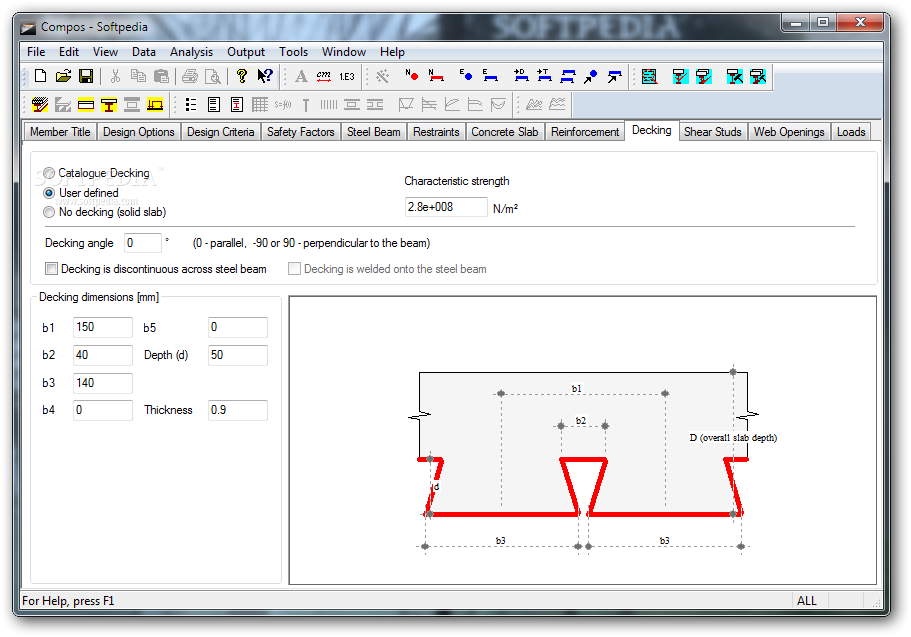The width and height of the screenshot is (911, 637).
Task: Open the Data menu
Action: pyautogui.click(x=144, y=52)
